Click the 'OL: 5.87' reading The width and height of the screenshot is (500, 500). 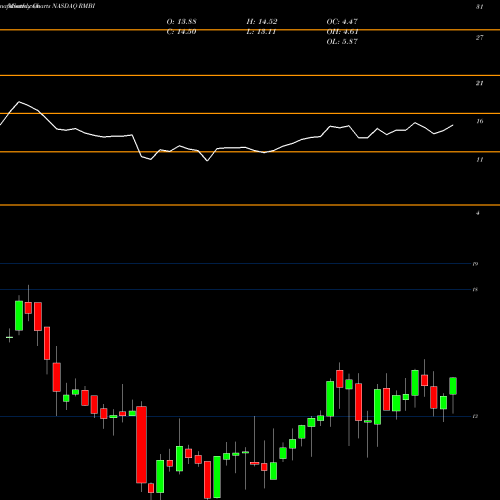point(342,42)
